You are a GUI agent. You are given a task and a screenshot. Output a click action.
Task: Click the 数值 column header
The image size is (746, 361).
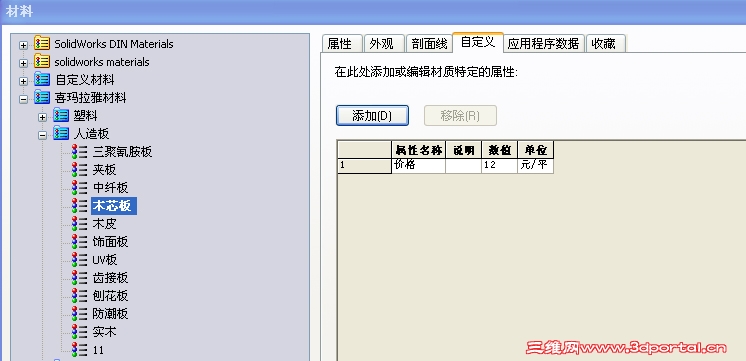pyautogui.click(x=500, y=150)
